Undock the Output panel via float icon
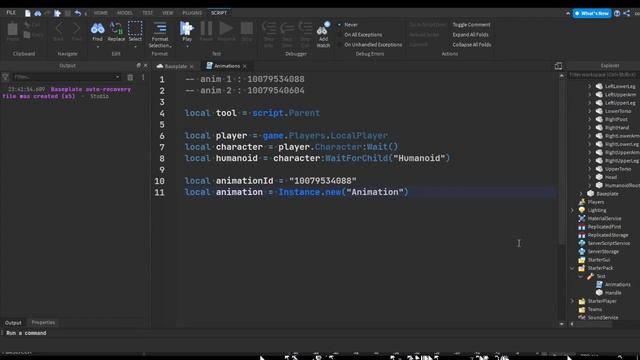Viewport: 640px width, 360px height. pos(138,65)
